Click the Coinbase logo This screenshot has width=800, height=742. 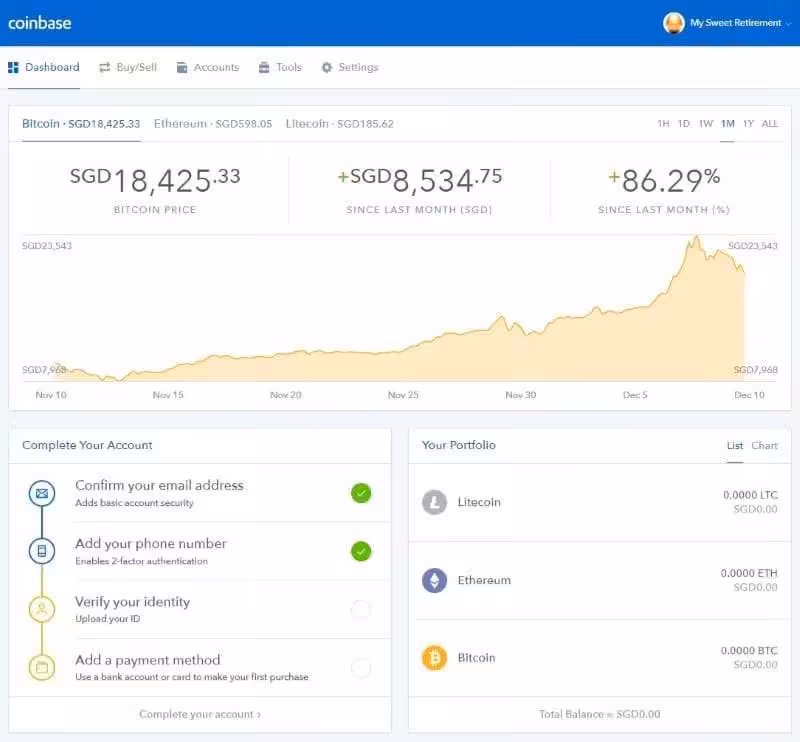point(40,23)
